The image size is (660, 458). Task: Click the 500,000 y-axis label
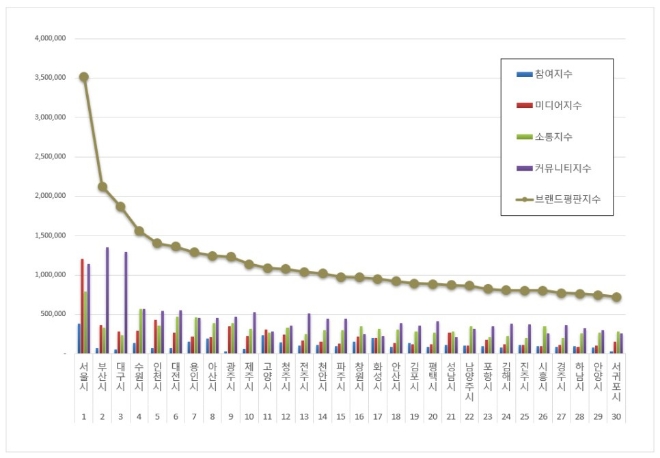pyautogui.click(x=53, y=314)
